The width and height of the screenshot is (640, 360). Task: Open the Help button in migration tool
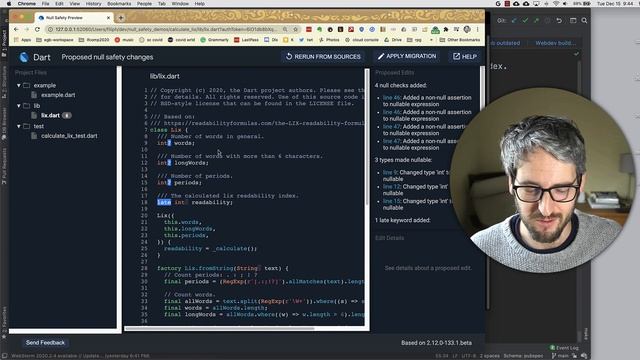click(x=464, y=57)
